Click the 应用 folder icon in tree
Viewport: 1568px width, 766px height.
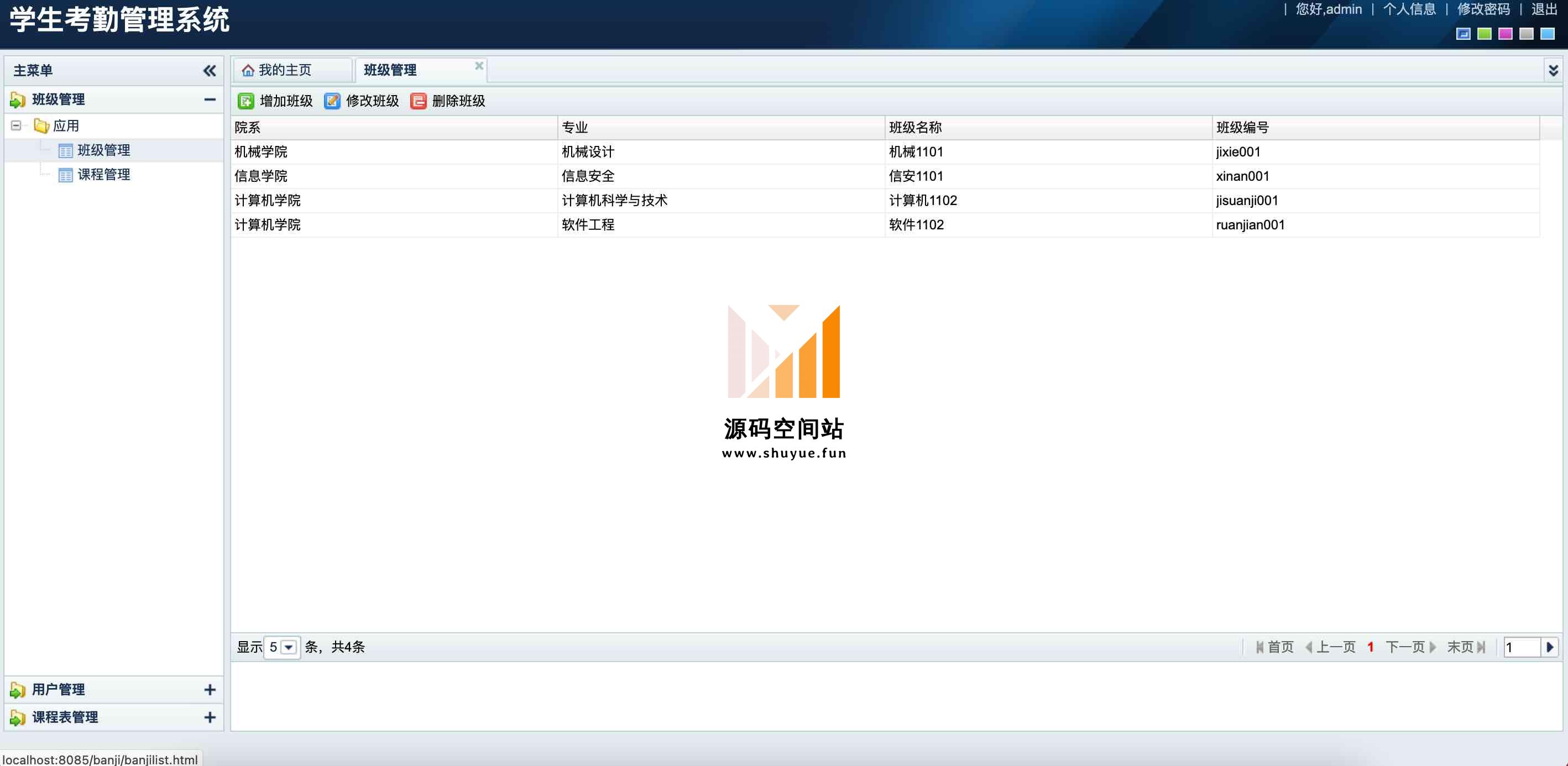41,126
